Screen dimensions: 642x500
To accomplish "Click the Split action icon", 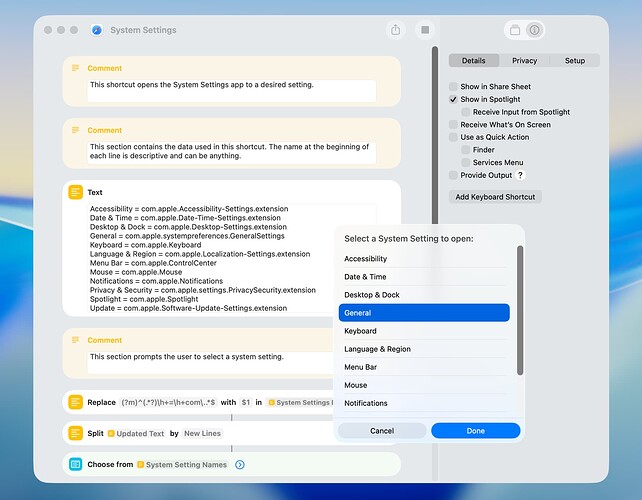I will [75, 433].
